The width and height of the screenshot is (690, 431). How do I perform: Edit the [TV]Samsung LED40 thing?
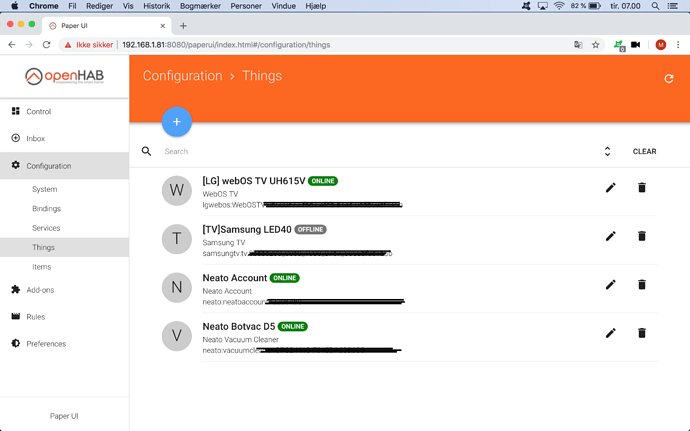(610, 236)
